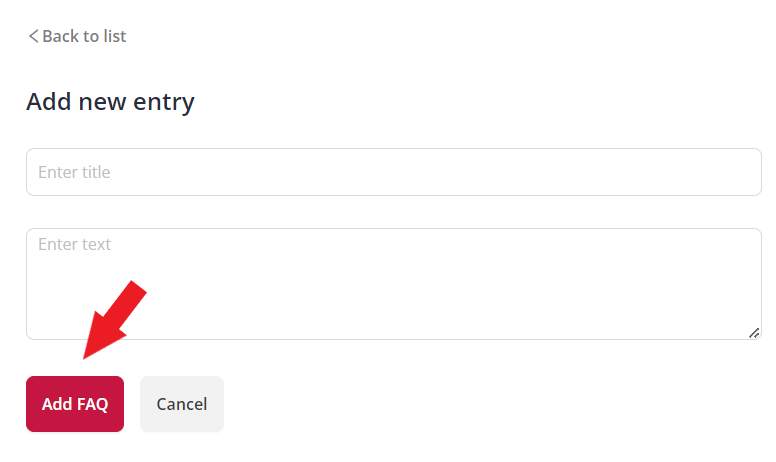This screenshot has height=462, width=776.
Task: Return to the FAQ list page
Action: (x=77, y=36)
